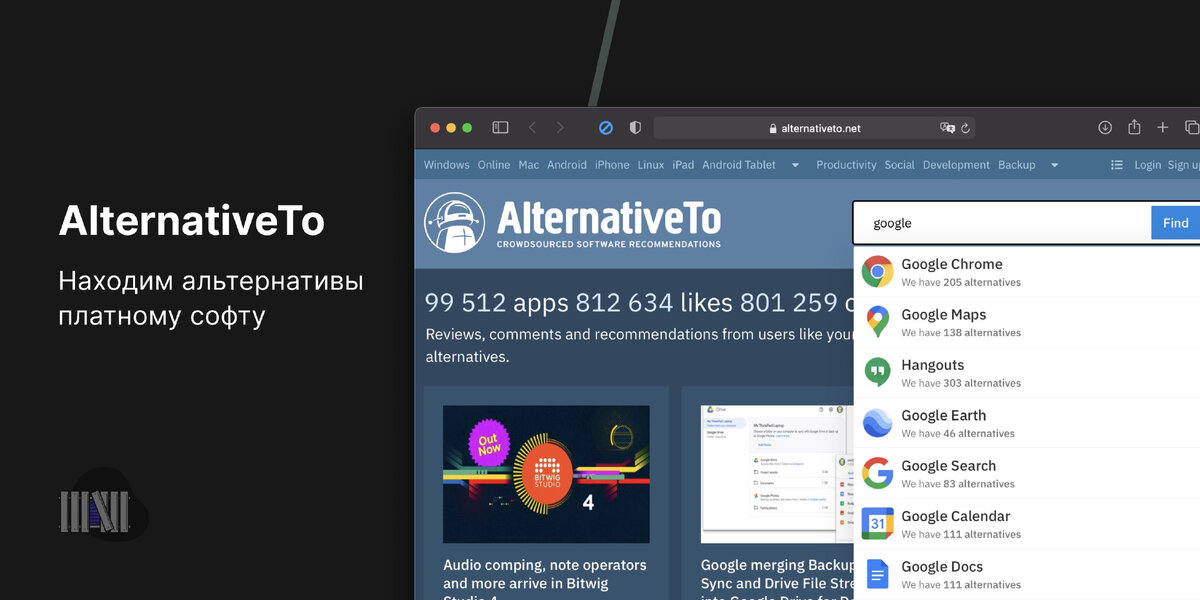
Task: Click the alternativeto.net address bar
Action: tap(814, 128)
